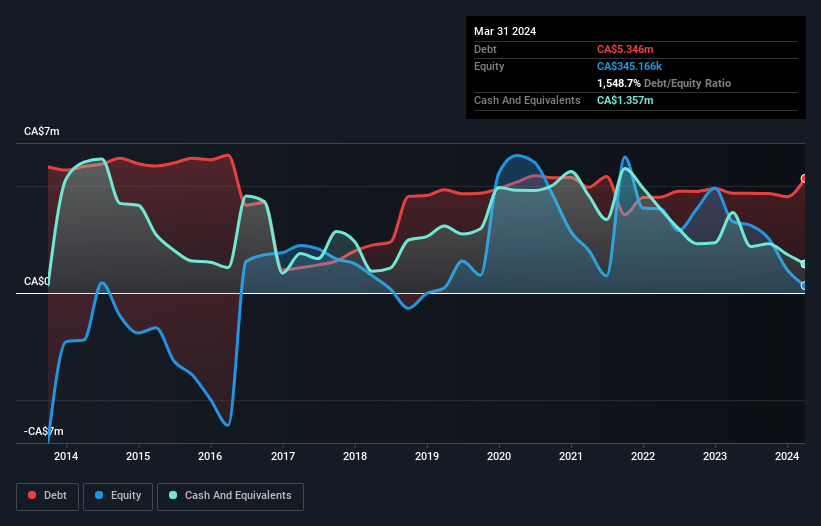Click the 2023 x-axis label
The width and height of the screenshot is (821, 526).
(x=715, y=456)
